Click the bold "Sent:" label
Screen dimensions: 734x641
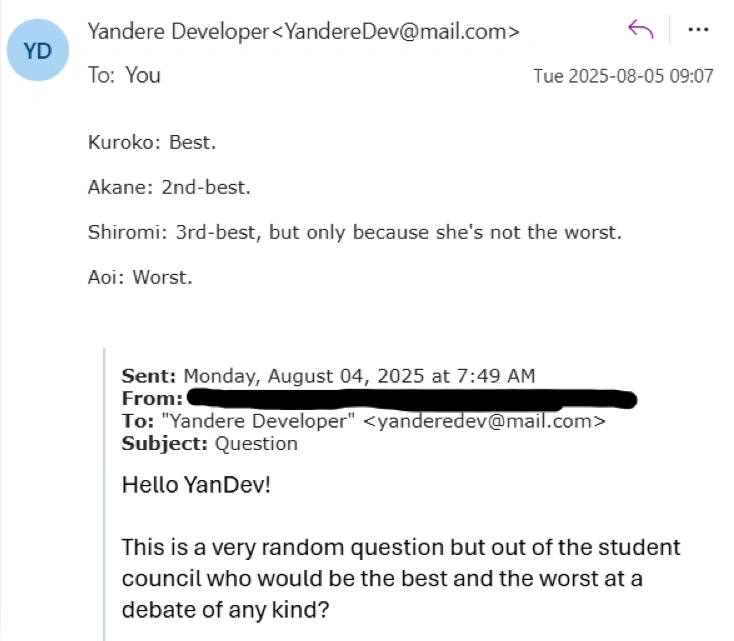[x=149, y=377]
